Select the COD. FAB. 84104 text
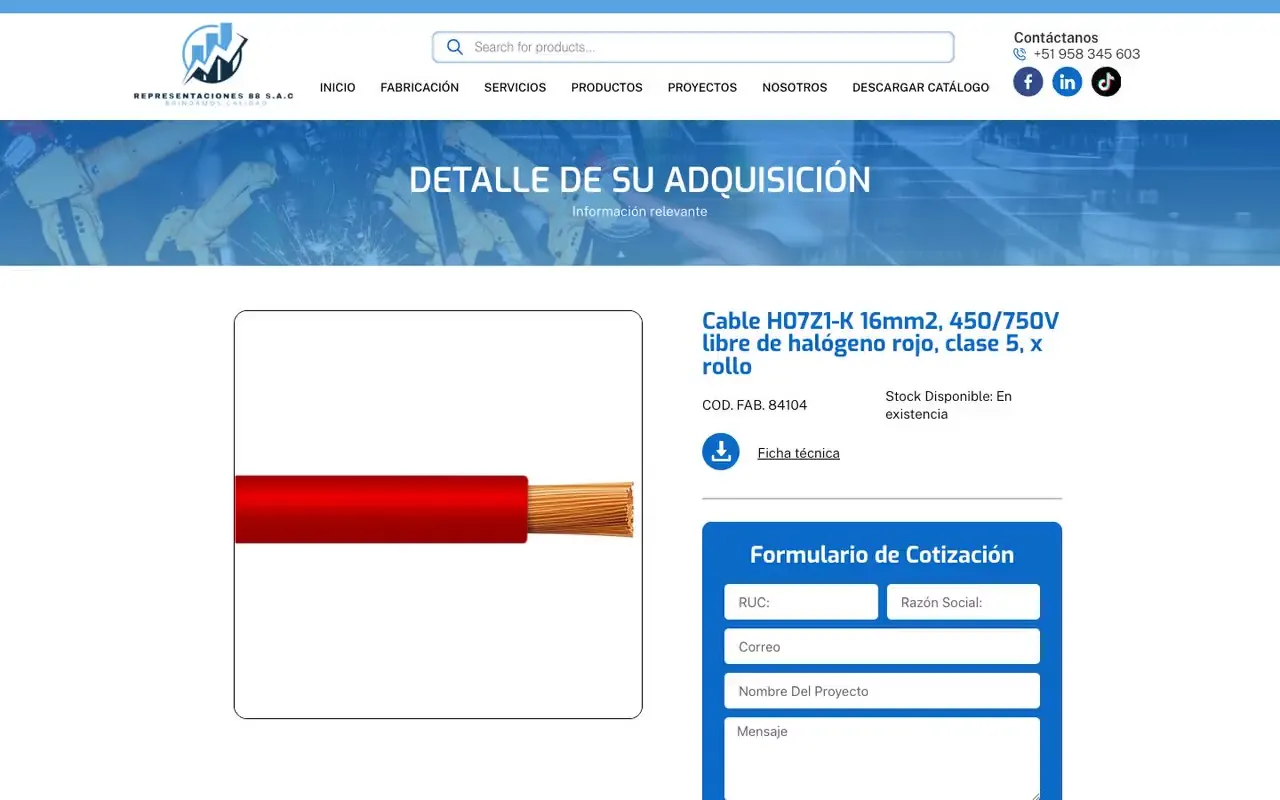The height and width of the screenshot is (800, 1280). [755, 405]
